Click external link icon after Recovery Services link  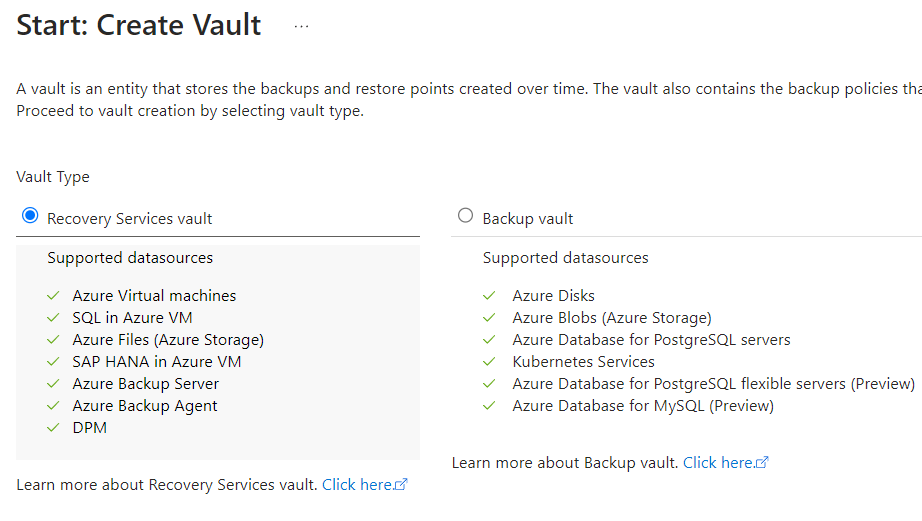(402, 485)
